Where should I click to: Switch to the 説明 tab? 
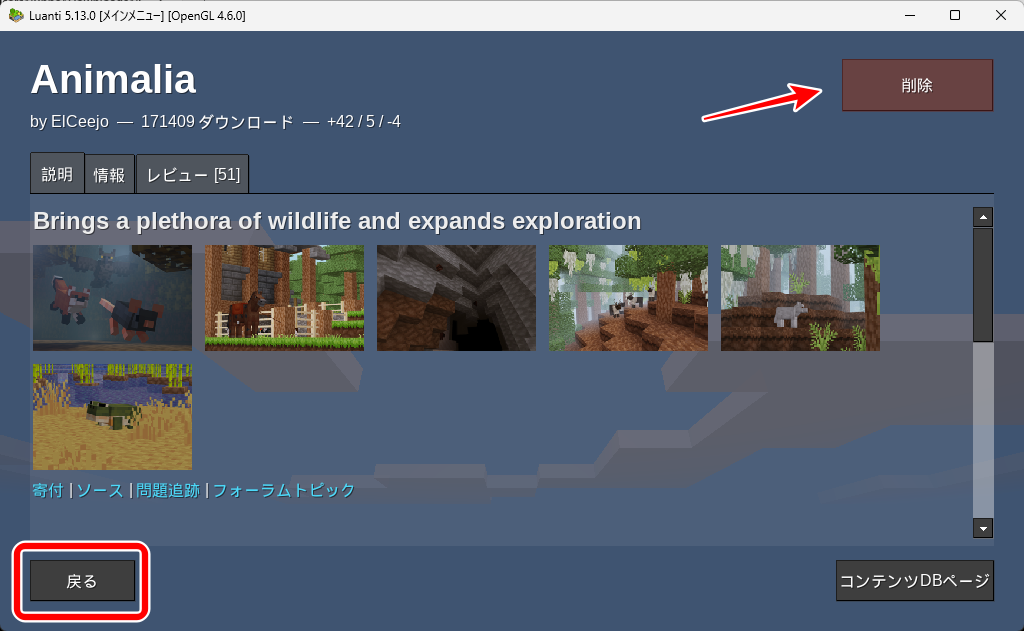pyautogui.click(x=57, y=174)
